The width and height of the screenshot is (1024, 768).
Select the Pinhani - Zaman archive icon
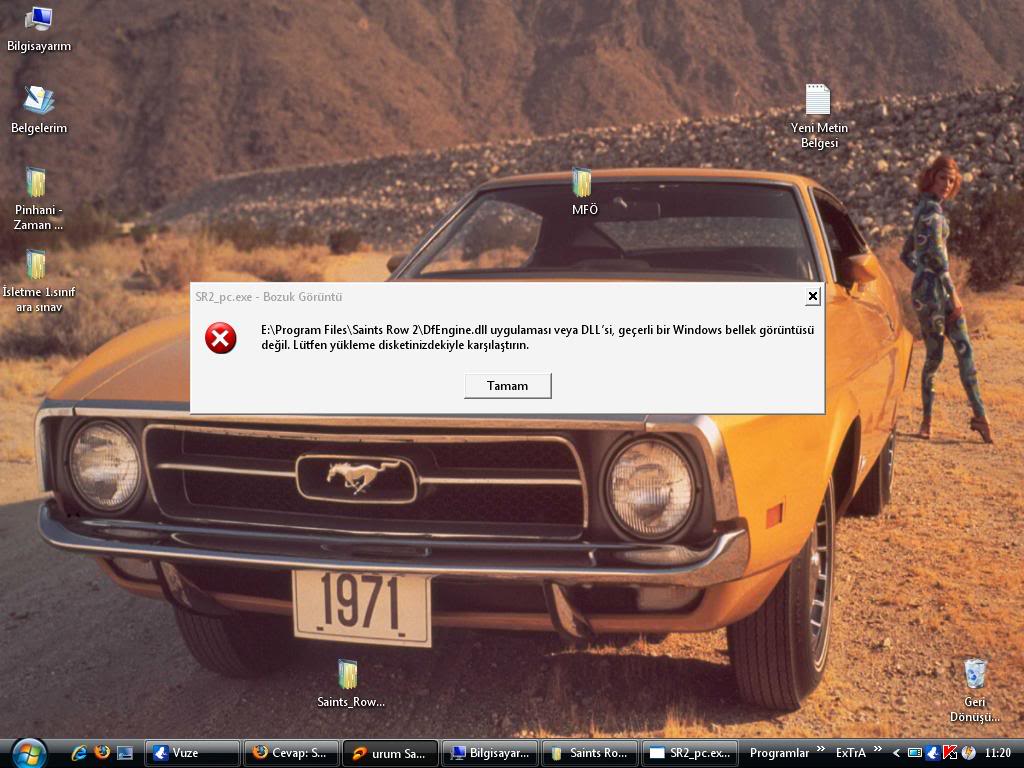coord(37,183)
